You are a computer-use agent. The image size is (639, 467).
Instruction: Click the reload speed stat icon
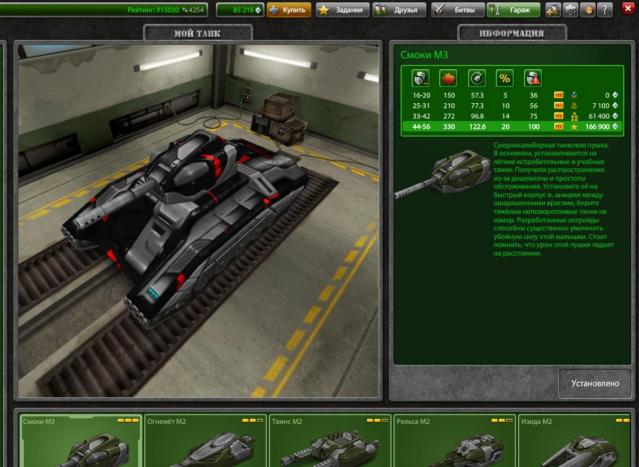pyautogui.click(x=449, y=76)
